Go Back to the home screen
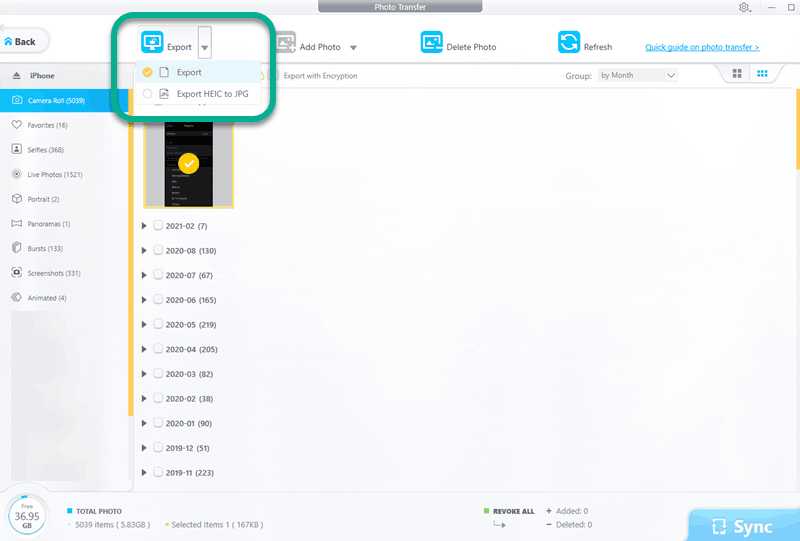Screen dimensions: 800x541 [x=20, y=41]
